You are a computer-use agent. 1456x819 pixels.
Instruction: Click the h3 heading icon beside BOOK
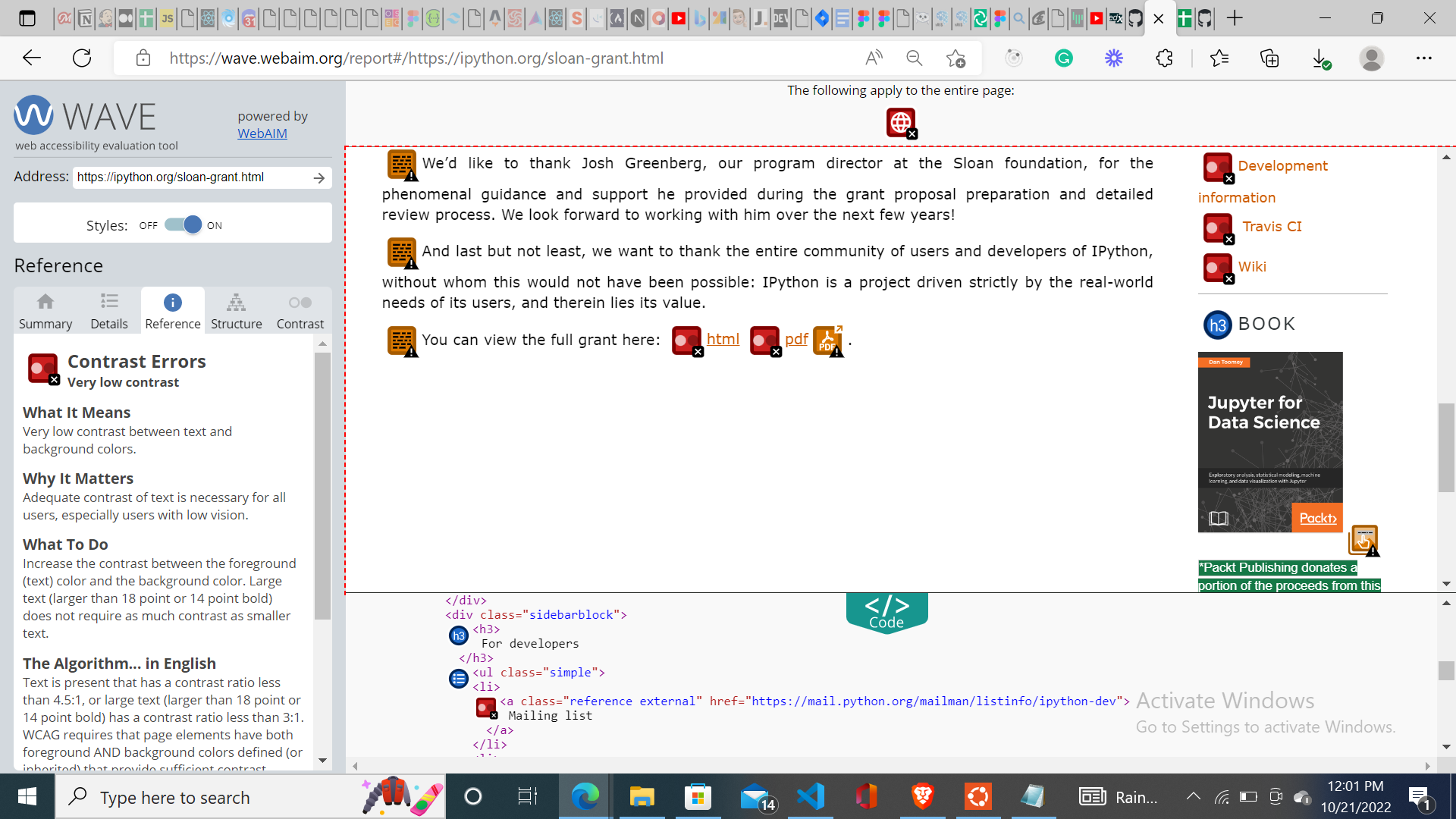[x=1217, y=325]
